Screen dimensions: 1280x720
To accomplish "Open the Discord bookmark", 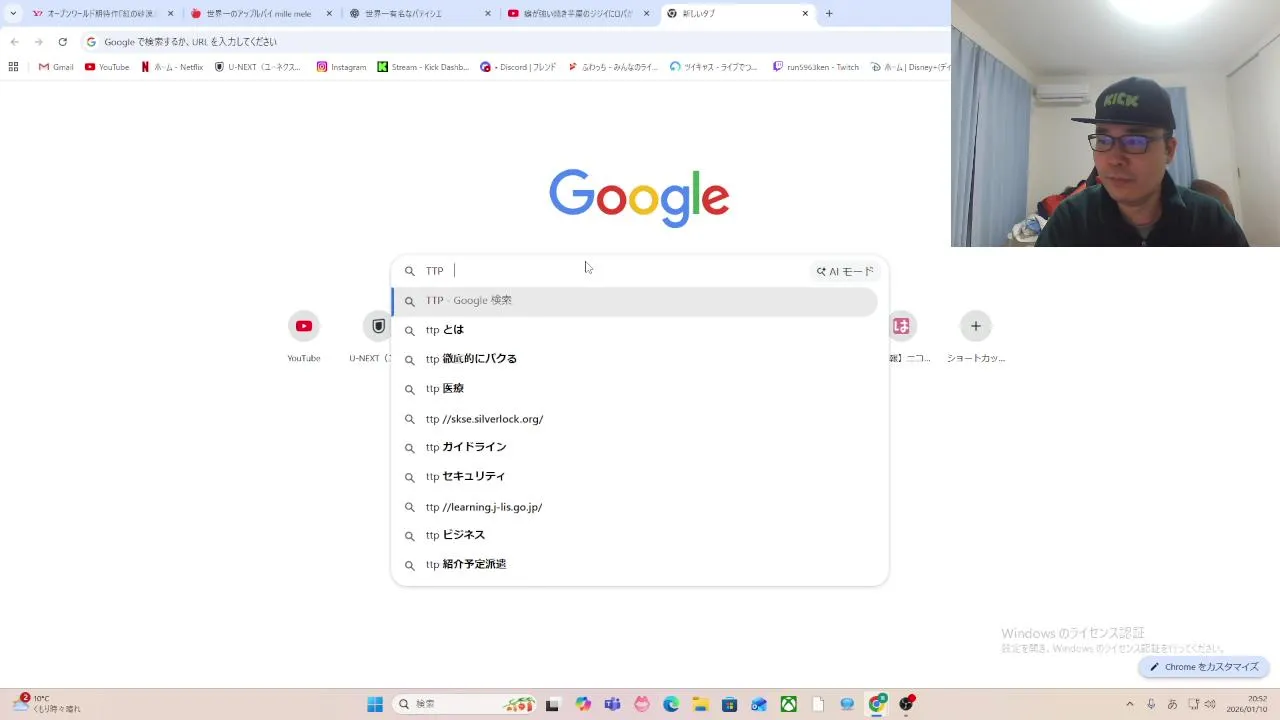I will click(518, 67).
